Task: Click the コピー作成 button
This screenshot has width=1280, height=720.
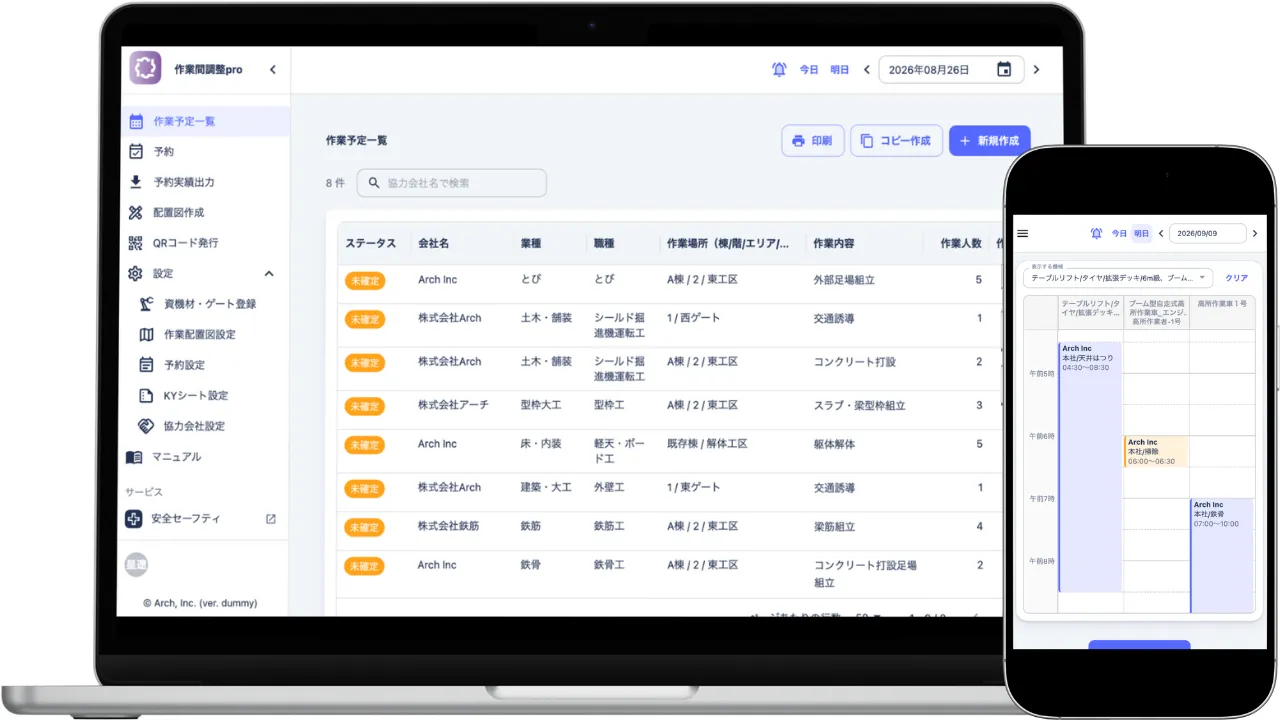Action: click(897, 141)
